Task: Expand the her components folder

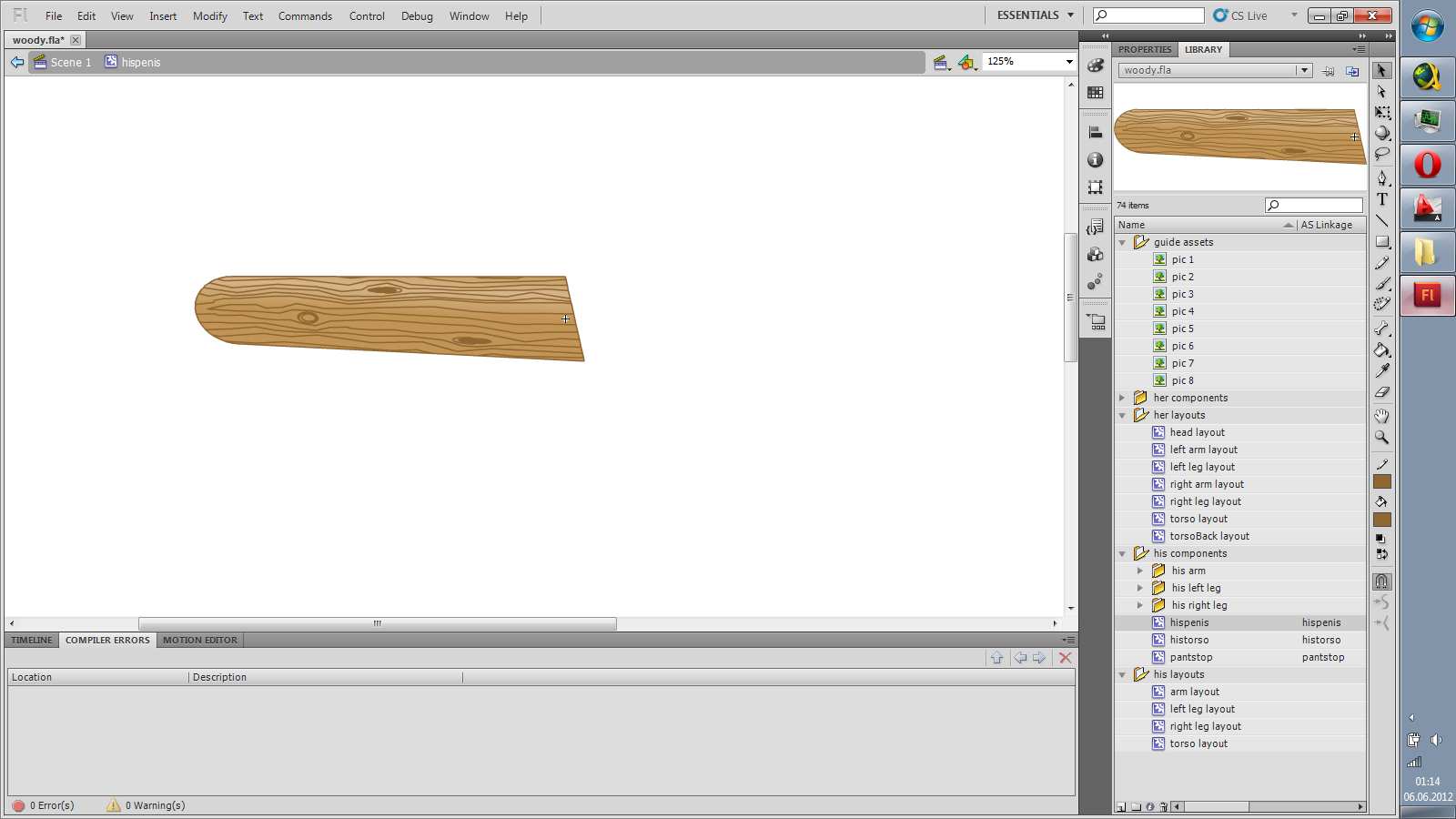Action: [1123, 399]
